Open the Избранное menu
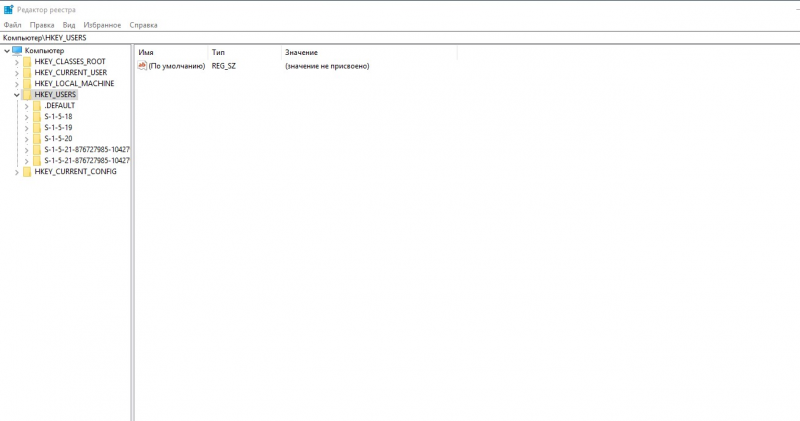Viewport: 800px width, 421px height. 102,25
